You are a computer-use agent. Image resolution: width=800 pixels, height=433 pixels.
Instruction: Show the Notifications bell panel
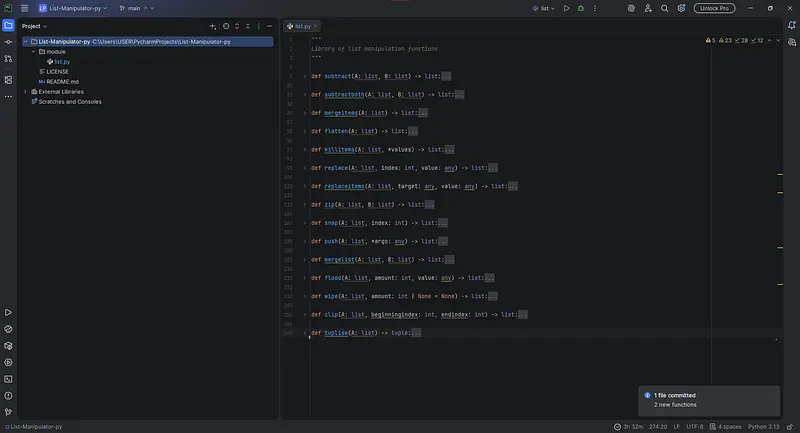click(x=790, y=25)
